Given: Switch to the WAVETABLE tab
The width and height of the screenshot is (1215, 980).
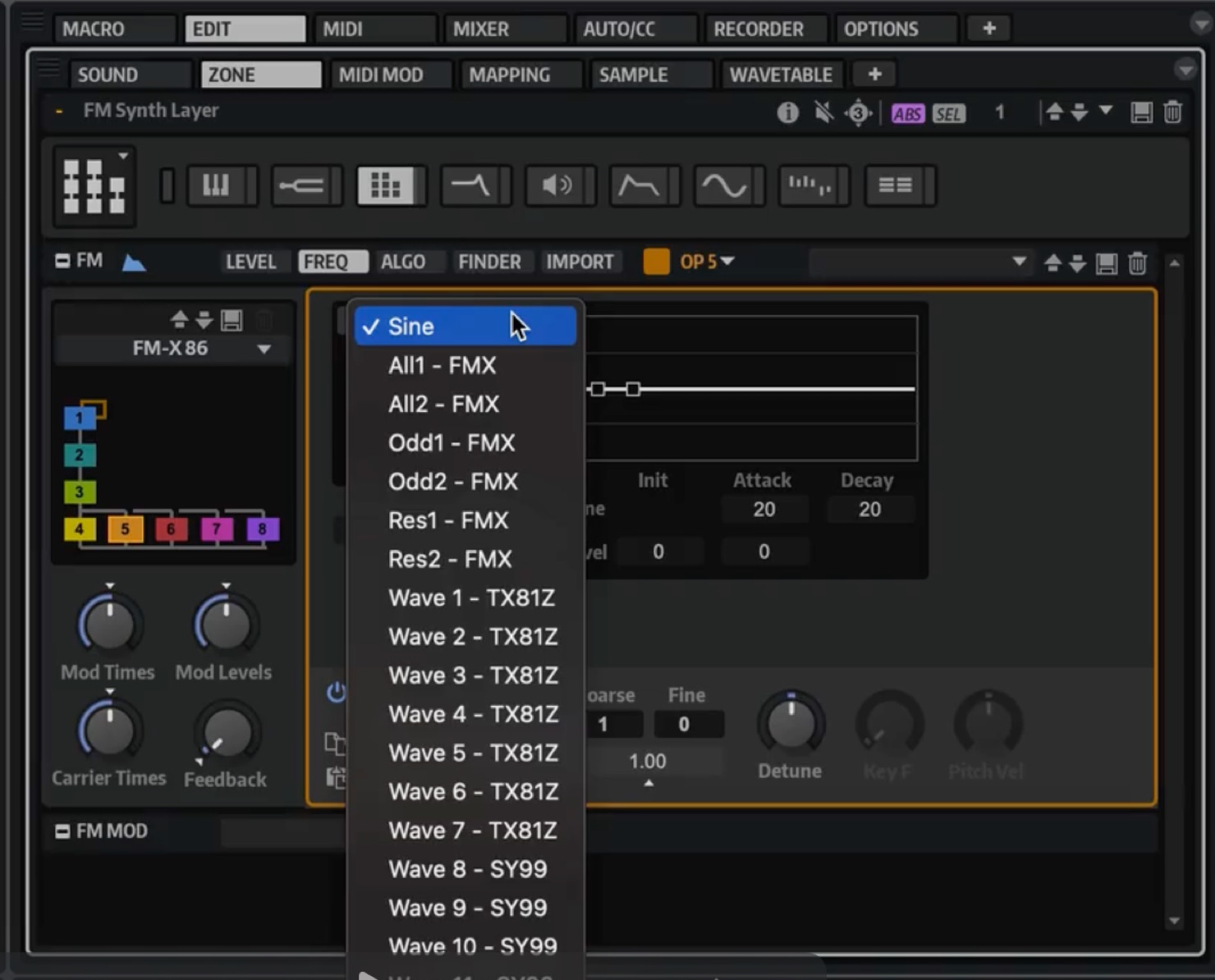Looking at the screenshot, I should pos(781,75).
